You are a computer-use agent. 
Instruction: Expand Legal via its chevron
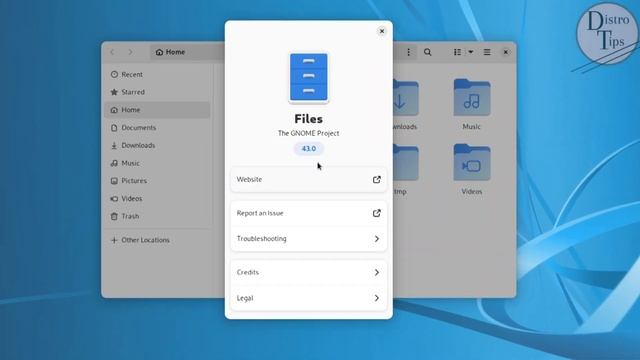tap(377, 298)
